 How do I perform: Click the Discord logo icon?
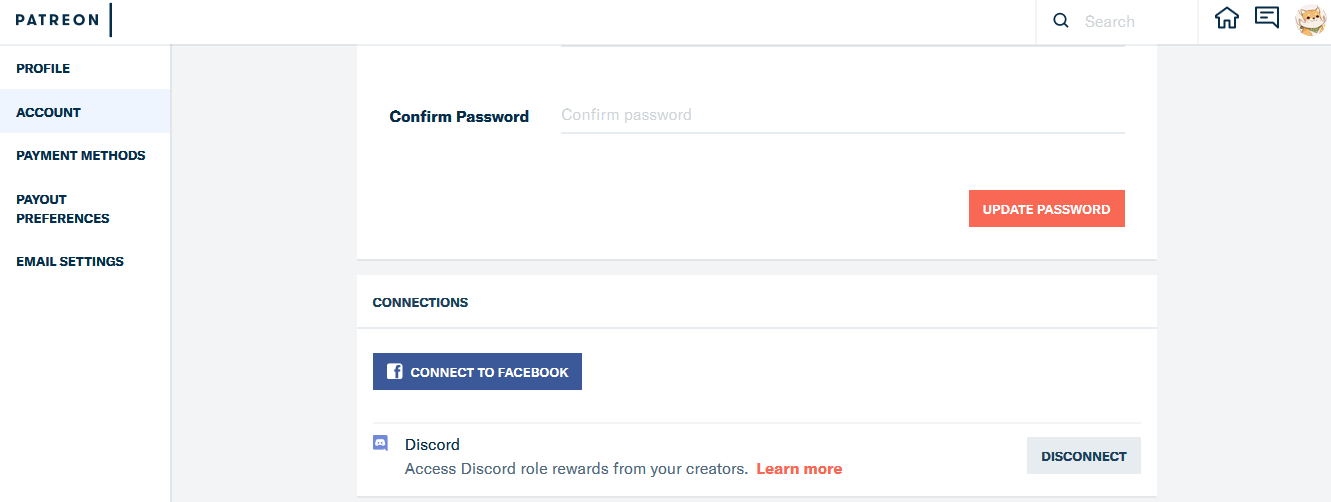point(381,443)
